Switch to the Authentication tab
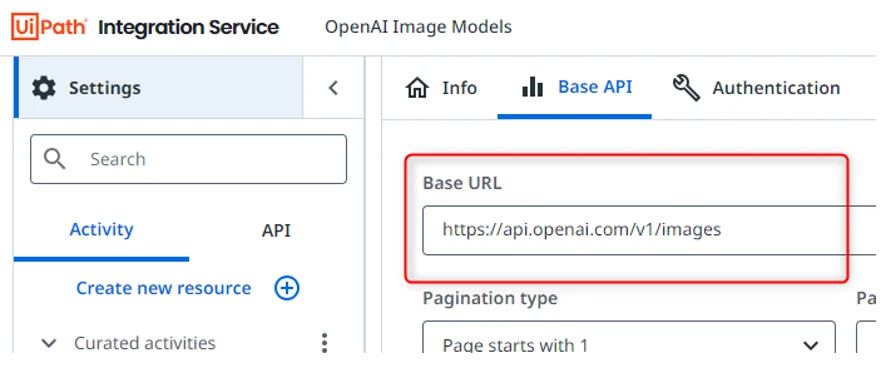This screenshot has width=890, height=375. coord(756,88)
